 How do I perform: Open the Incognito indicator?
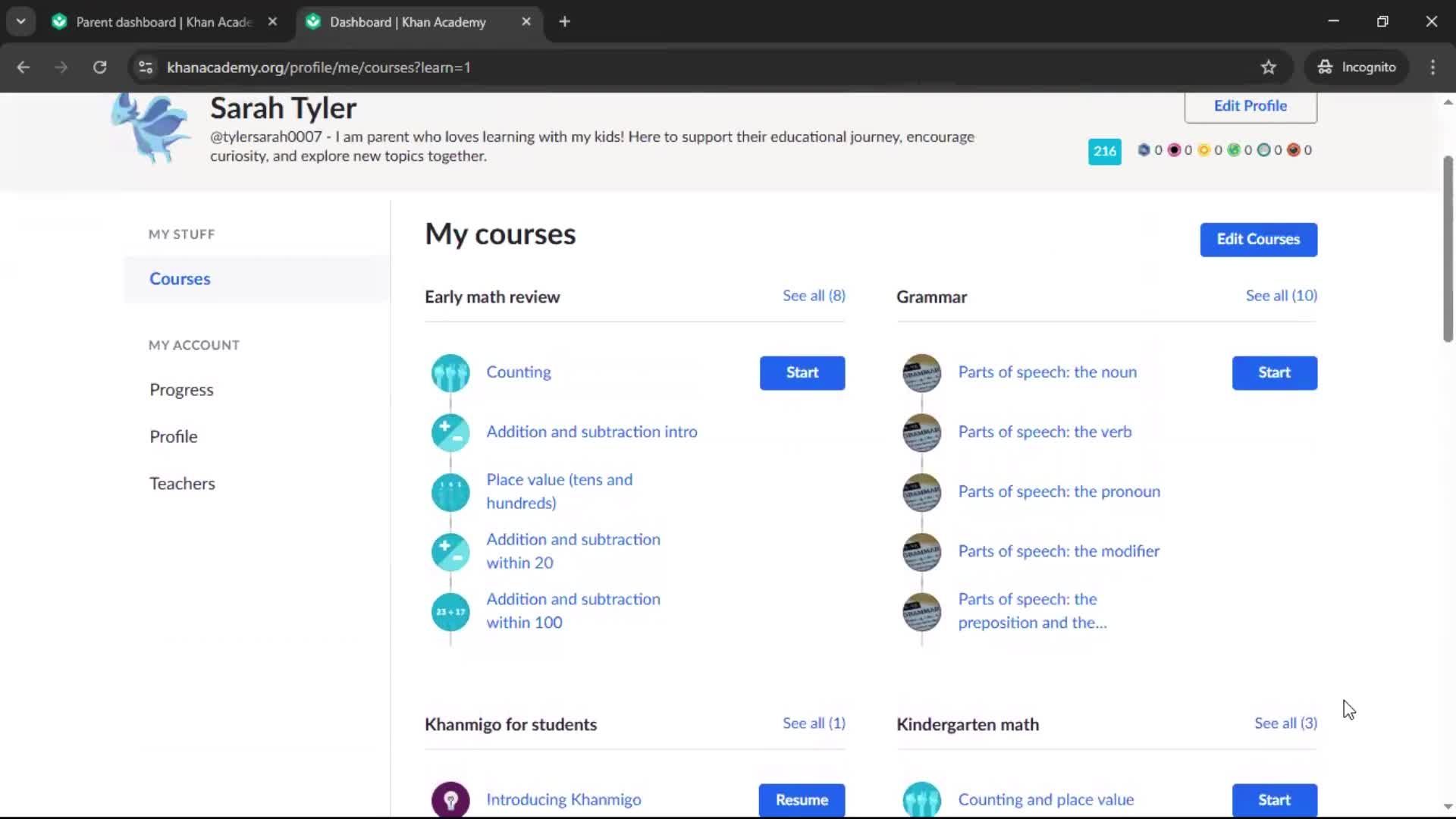coord(1357,67)
